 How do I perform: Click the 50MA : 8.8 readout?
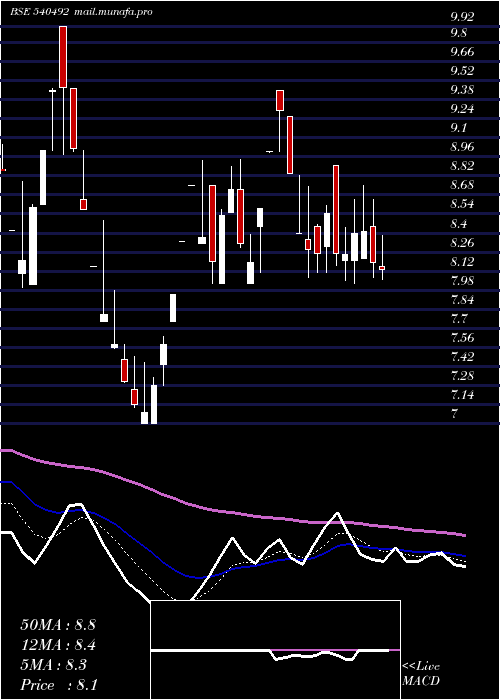click(58, 625)
